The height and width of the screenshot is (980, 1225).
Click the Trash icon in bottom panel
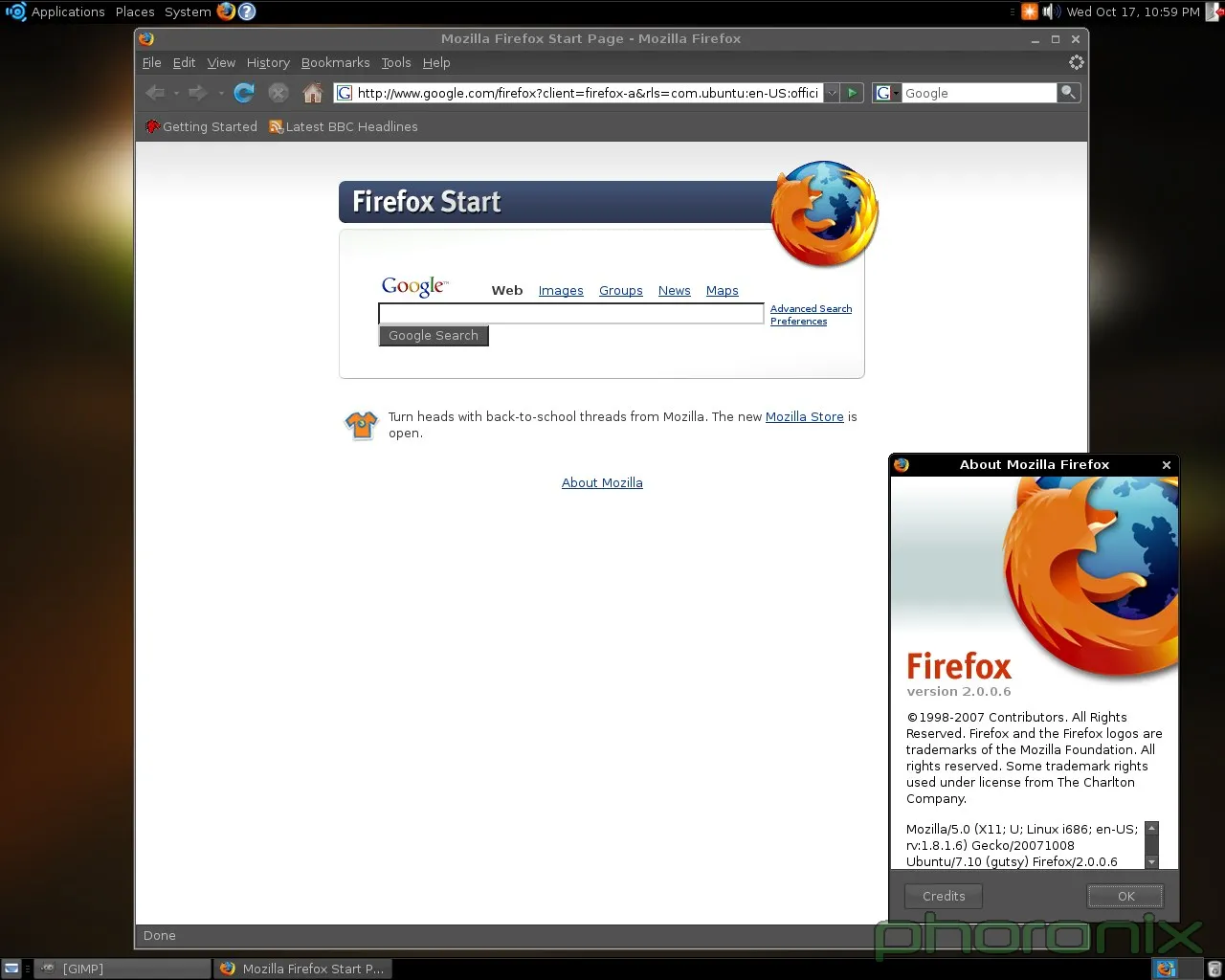1214,969
